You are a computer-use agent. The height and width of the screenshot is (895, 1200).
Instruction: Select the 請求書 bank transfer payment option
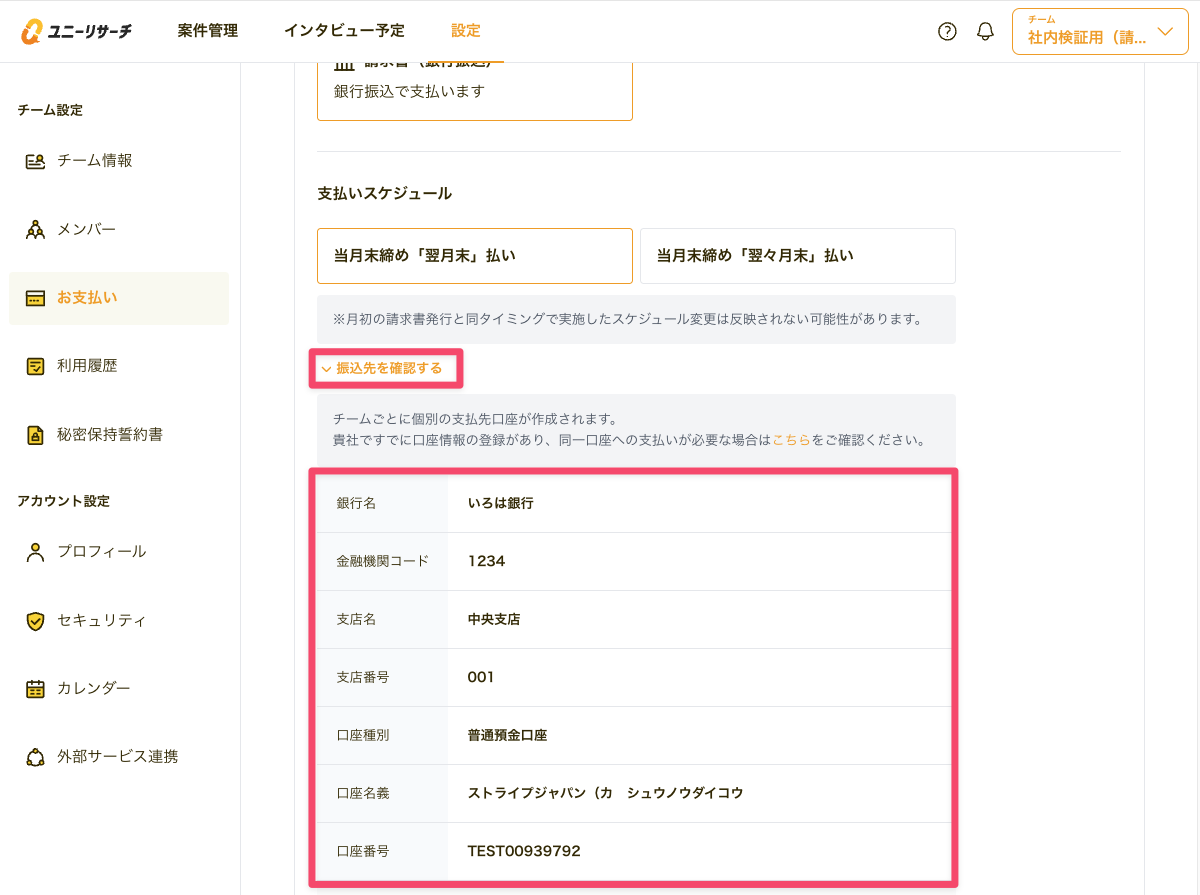point(474,90)
